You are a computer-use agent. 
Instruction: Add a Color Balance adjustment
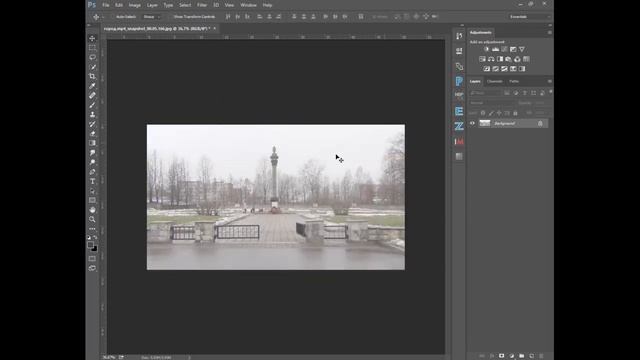tap(491, 59)
